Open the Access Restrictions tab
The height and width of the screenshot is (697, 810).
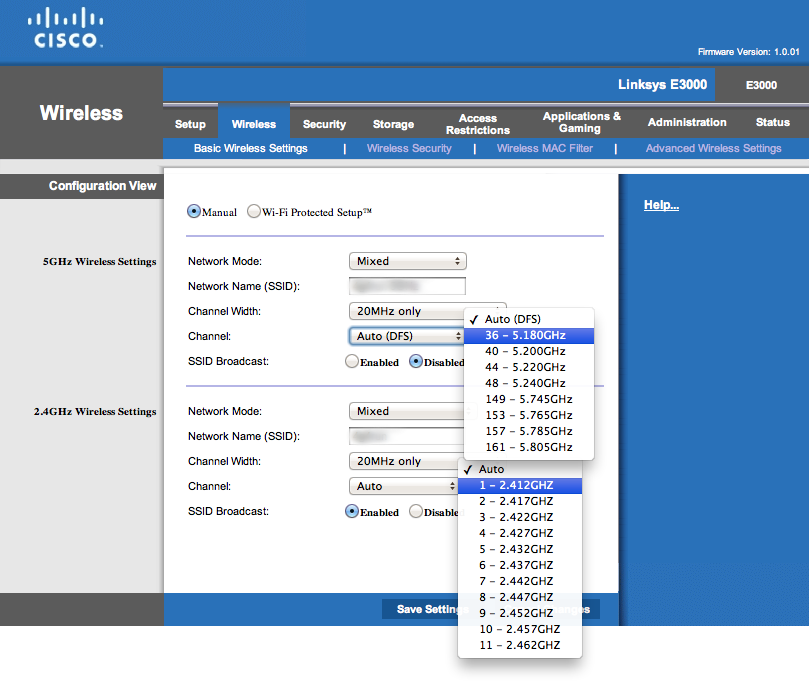pyautogui.click(x=478, y=124)
